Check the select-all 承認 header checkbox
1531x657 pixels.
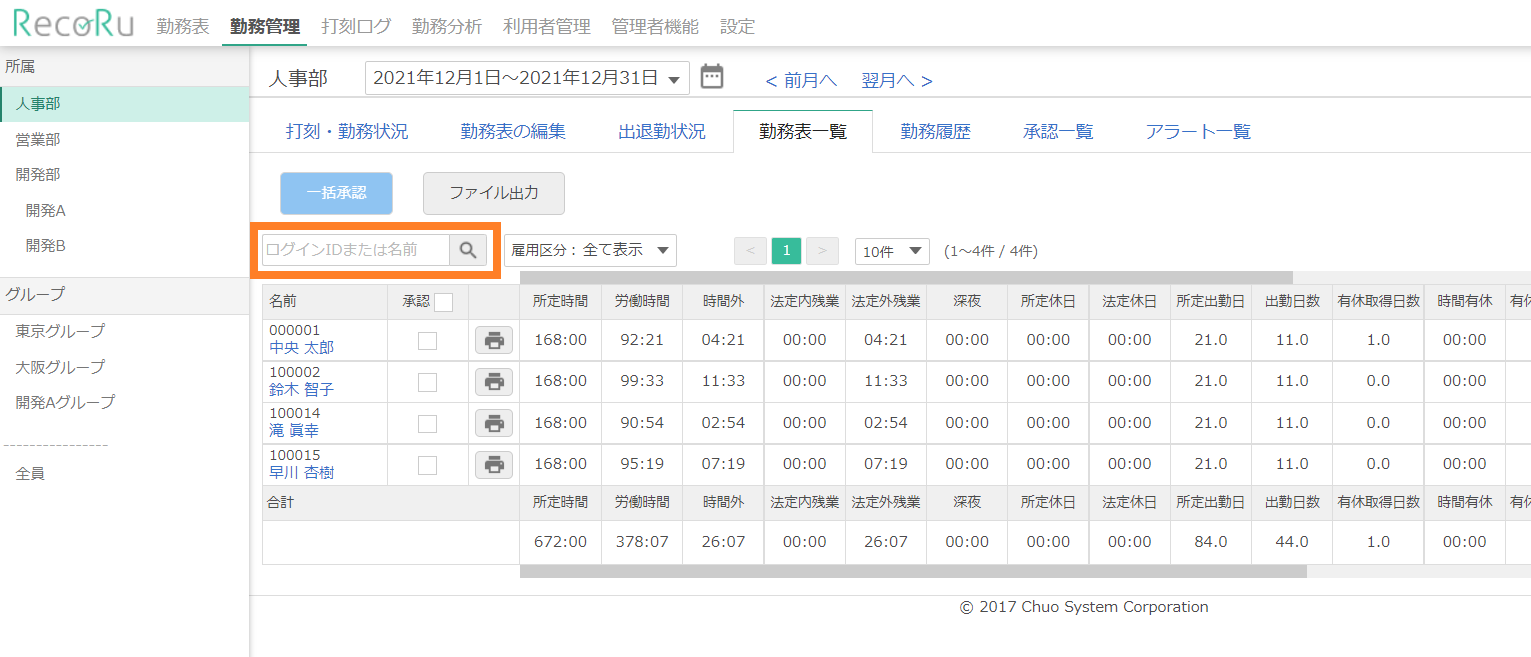pyautogui.click(x=443, y=302)
